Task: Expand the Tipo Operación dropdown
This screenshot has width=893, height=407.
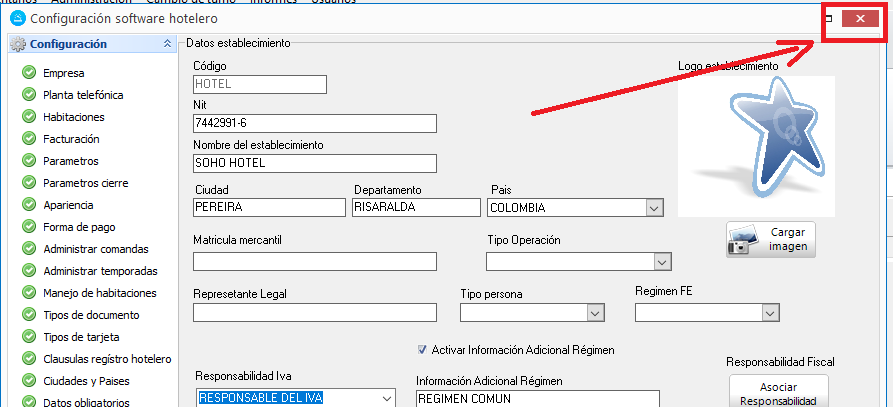Action: pos(660,261)
